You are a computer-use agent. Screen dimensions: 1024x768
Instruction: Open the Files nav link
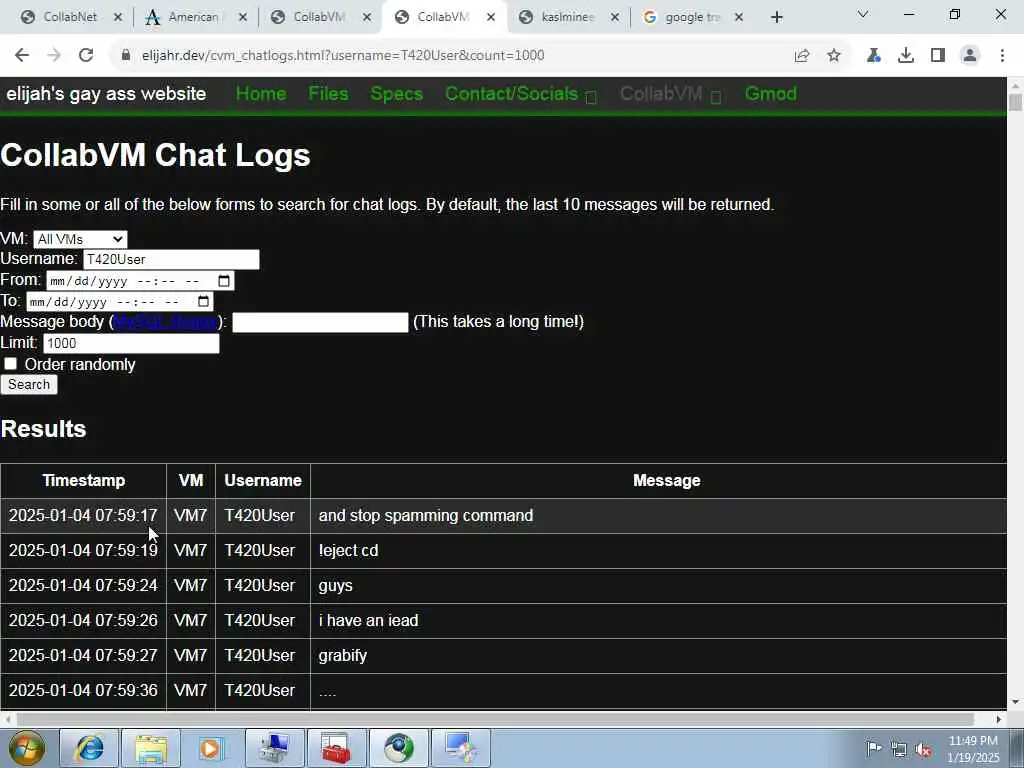(328, 94)
